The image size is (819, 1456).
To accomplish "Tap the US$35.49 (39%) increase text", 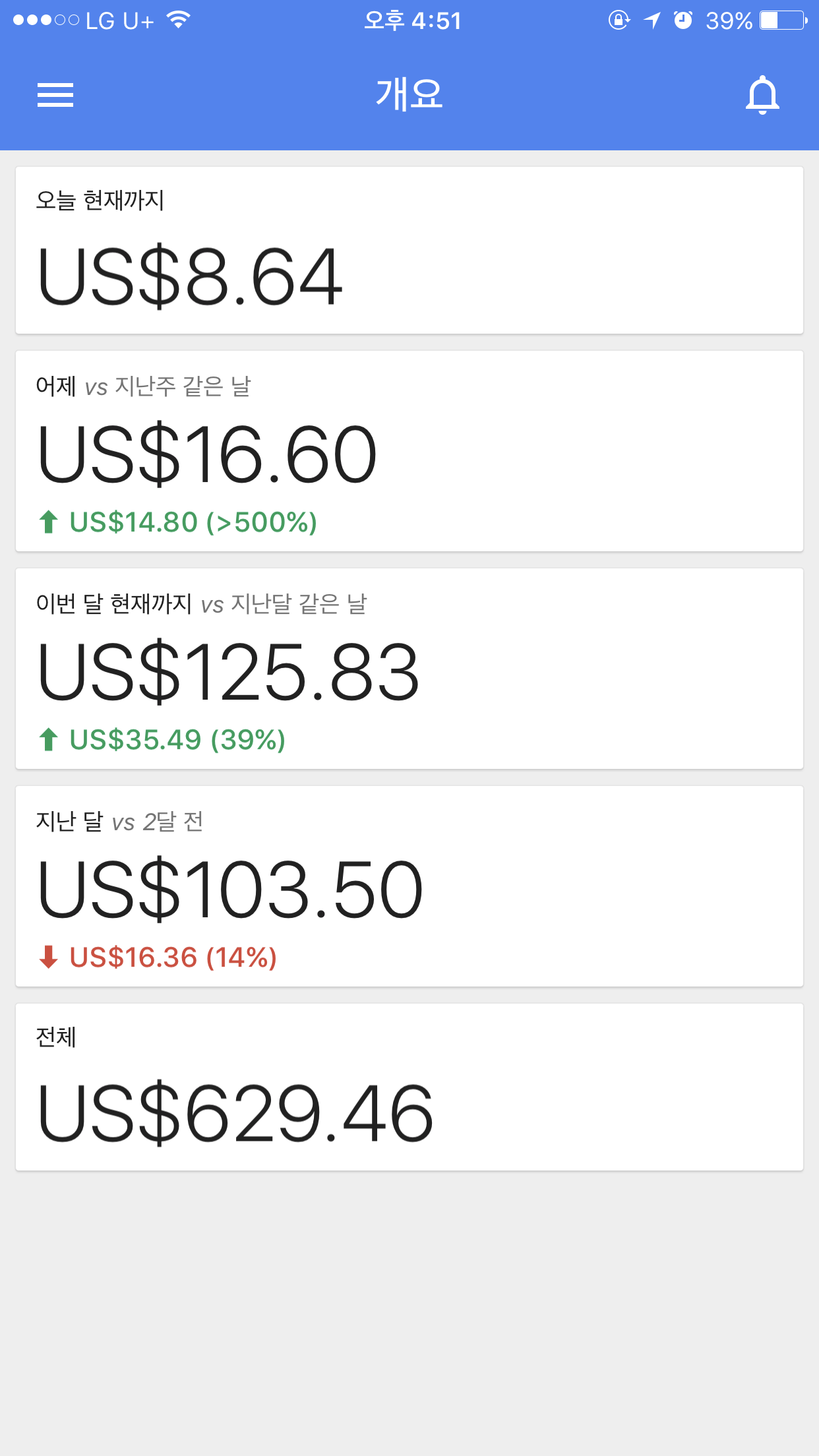I will point(177,740).
